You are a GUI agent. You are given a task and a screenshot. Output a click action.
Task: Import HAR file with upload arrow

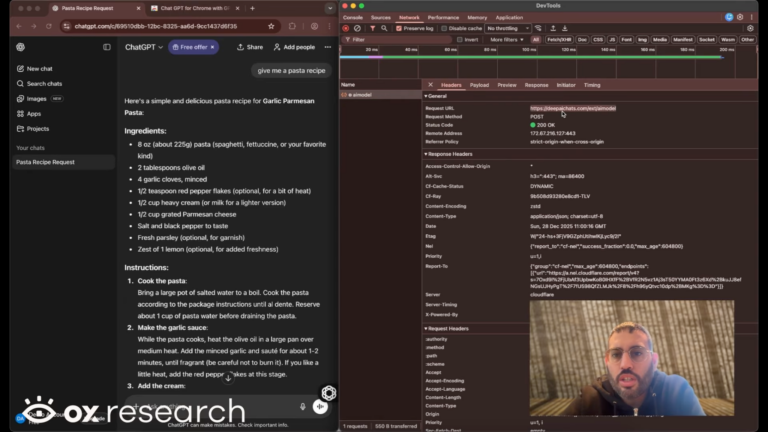click(x=553, y=28)
